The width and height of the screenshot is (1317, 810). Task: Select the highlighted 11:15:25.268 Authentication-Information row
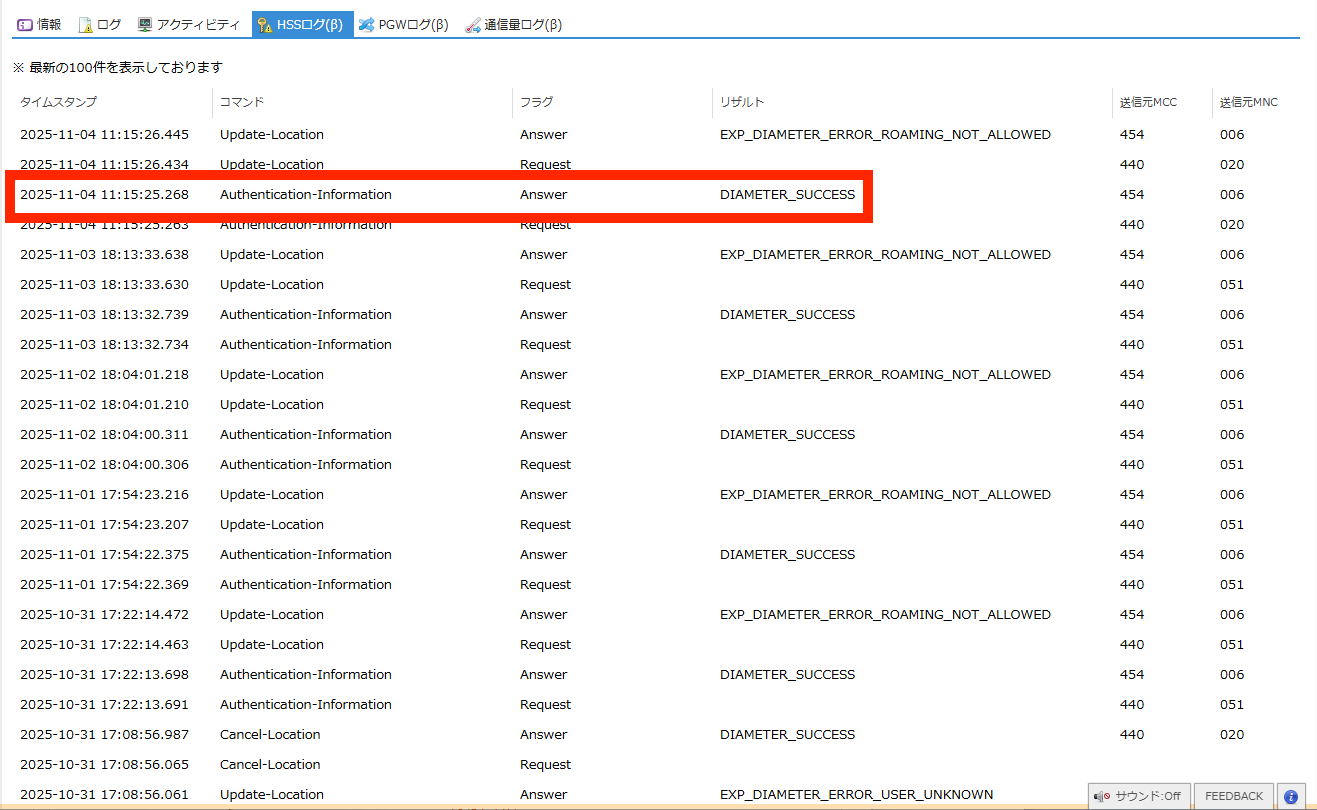[x=440, y=195]
